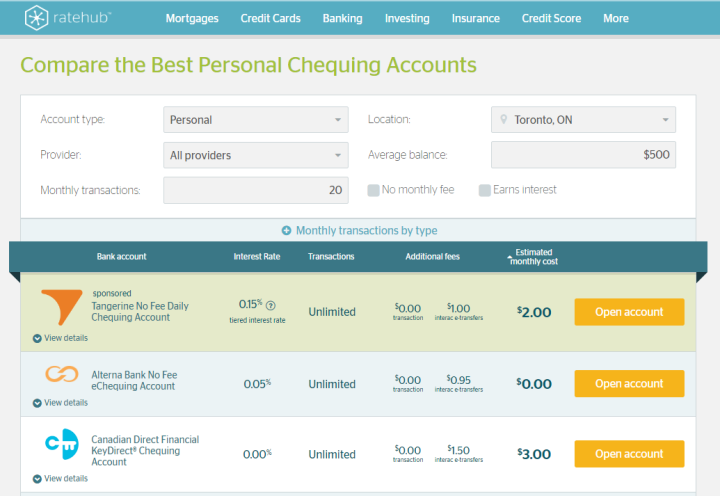Open the Alterna Bank No Fee eChequing link
The width and height of the screenshot is (720, 496).
click(x=133, y=381)
